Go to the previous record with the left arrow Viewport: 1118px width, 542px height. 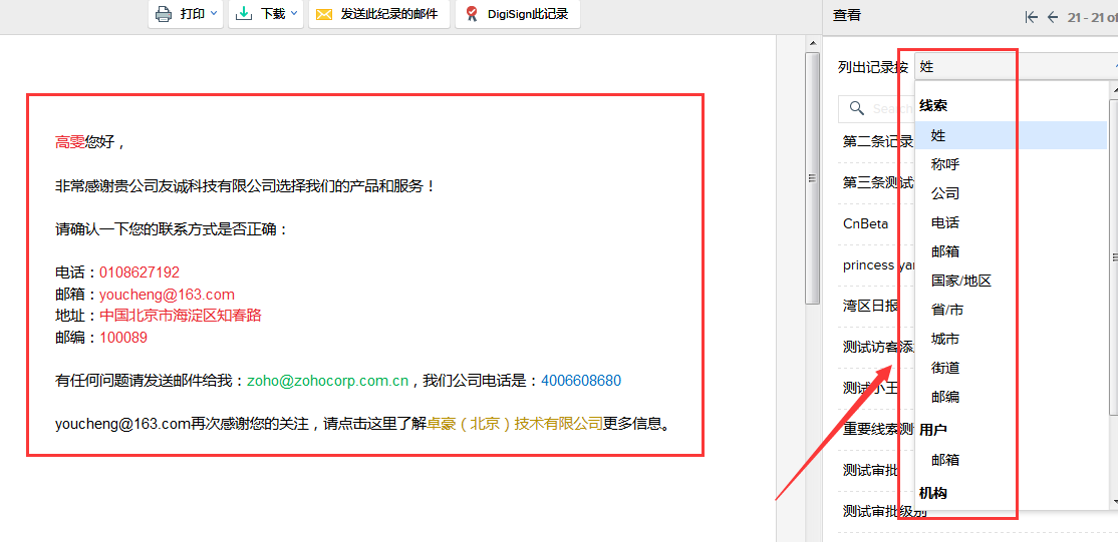click(x=1052, y=17)
